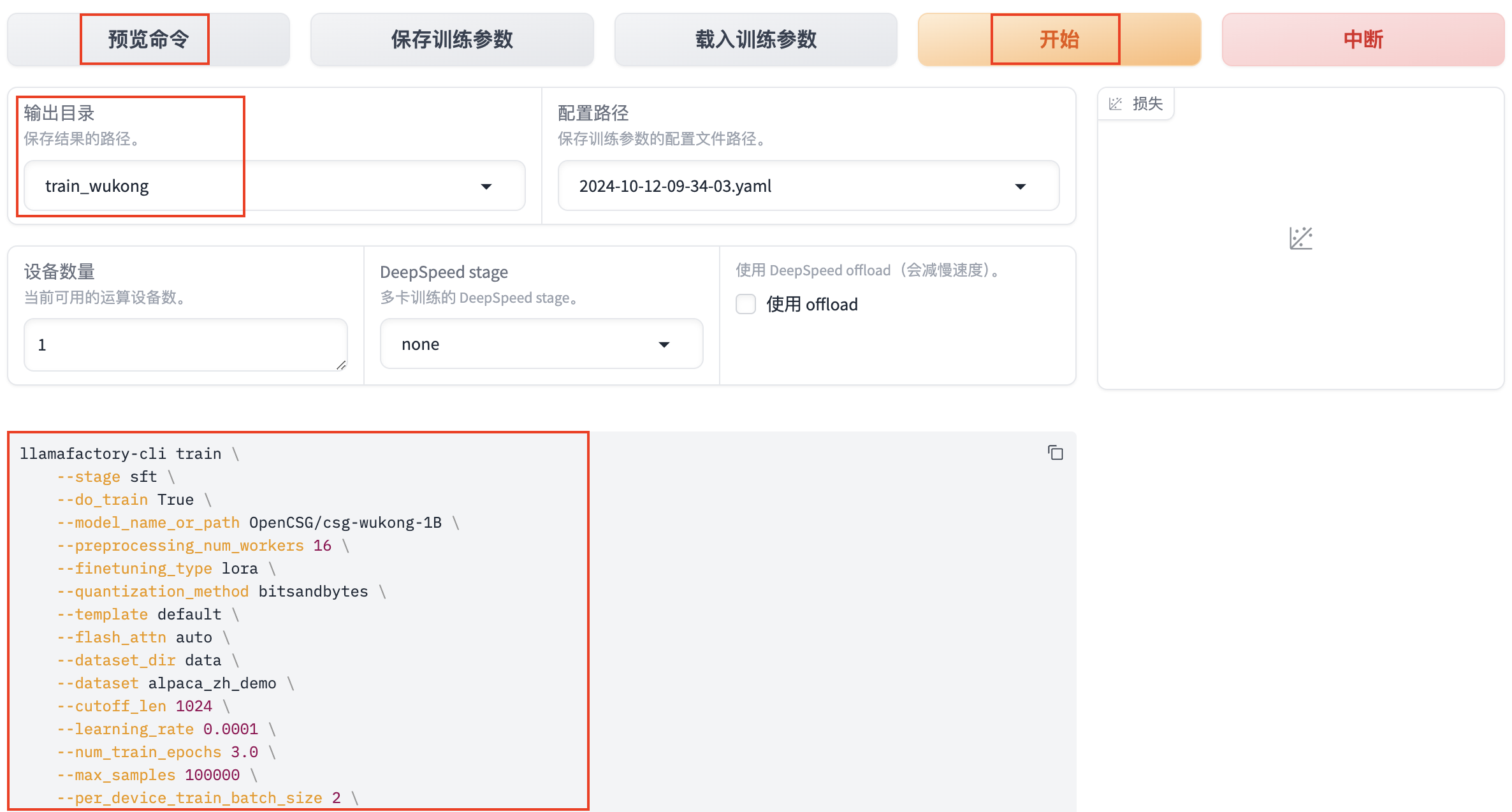Expand the 输出目录 dropdown arrow
The image size is (1512, 812).
[486, 186]
